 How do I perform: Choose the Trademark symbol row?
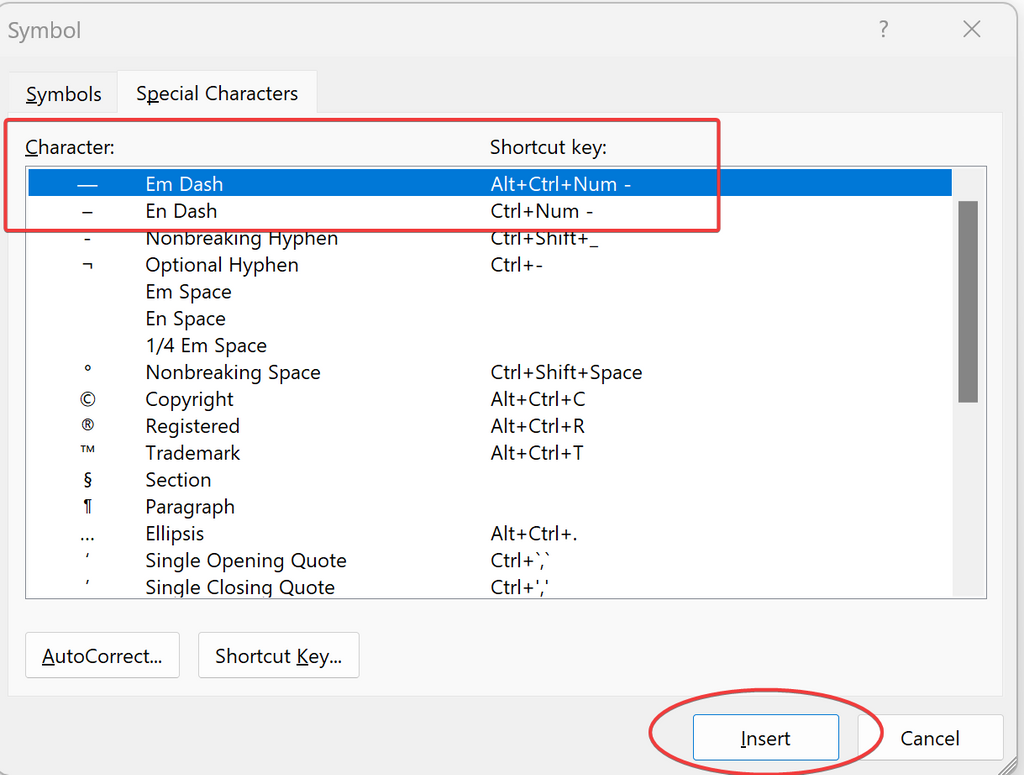click(192, 454)
